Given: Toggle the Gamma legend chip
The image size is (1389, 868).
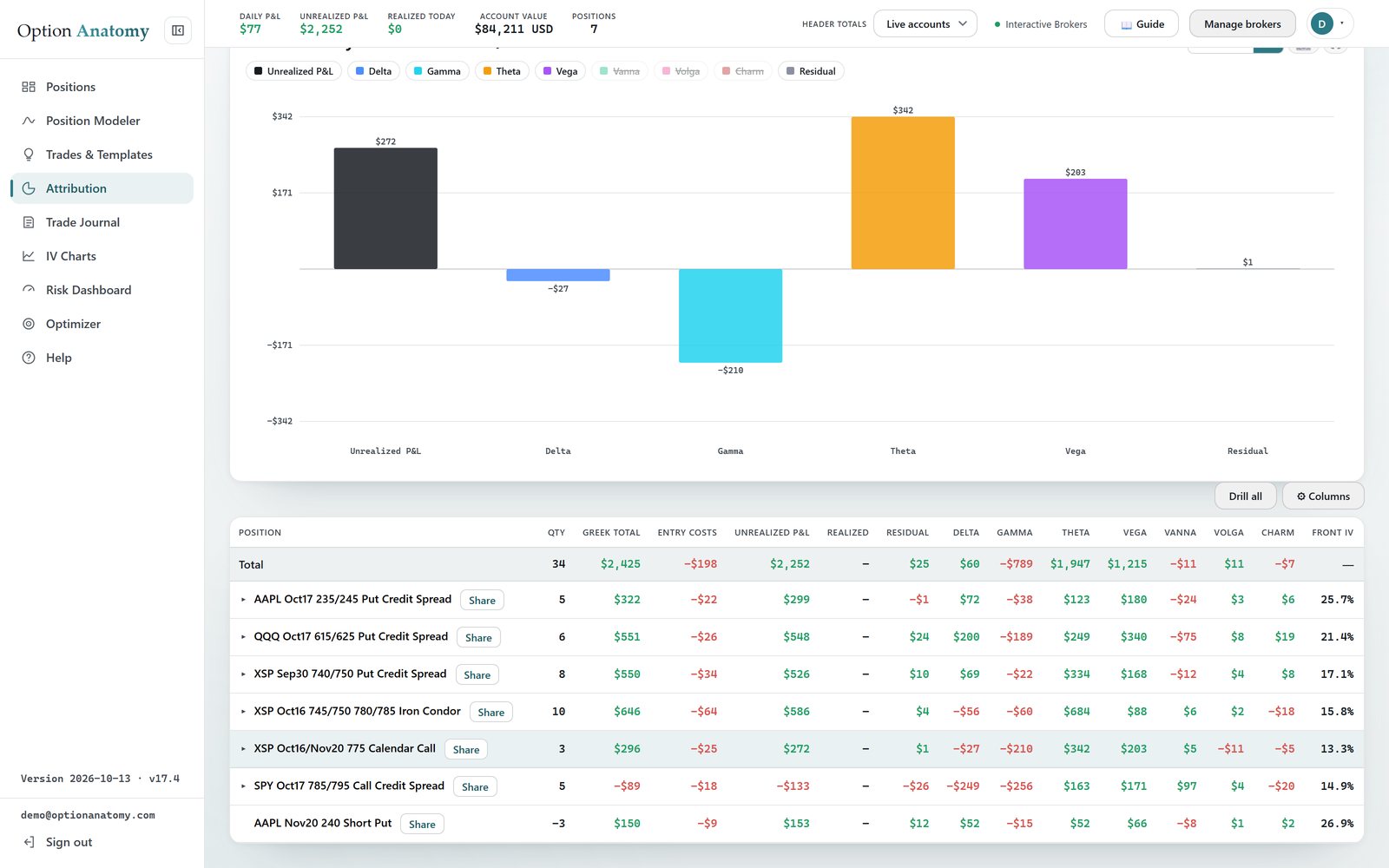Looking at the screenshot, I should click(x=438, y=71).
